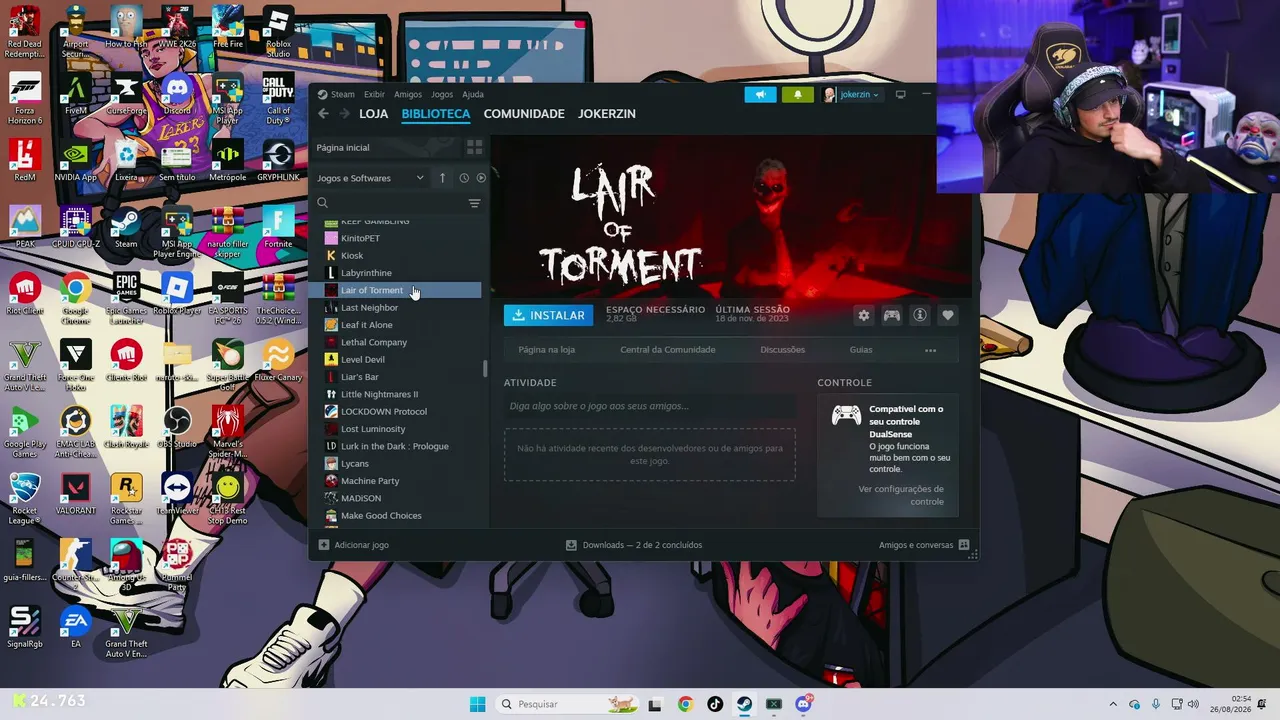Image resolution: width=1280 pixels, height=720 pixels.
Task: Select Fortnite desktop icon
Action: 278,227
